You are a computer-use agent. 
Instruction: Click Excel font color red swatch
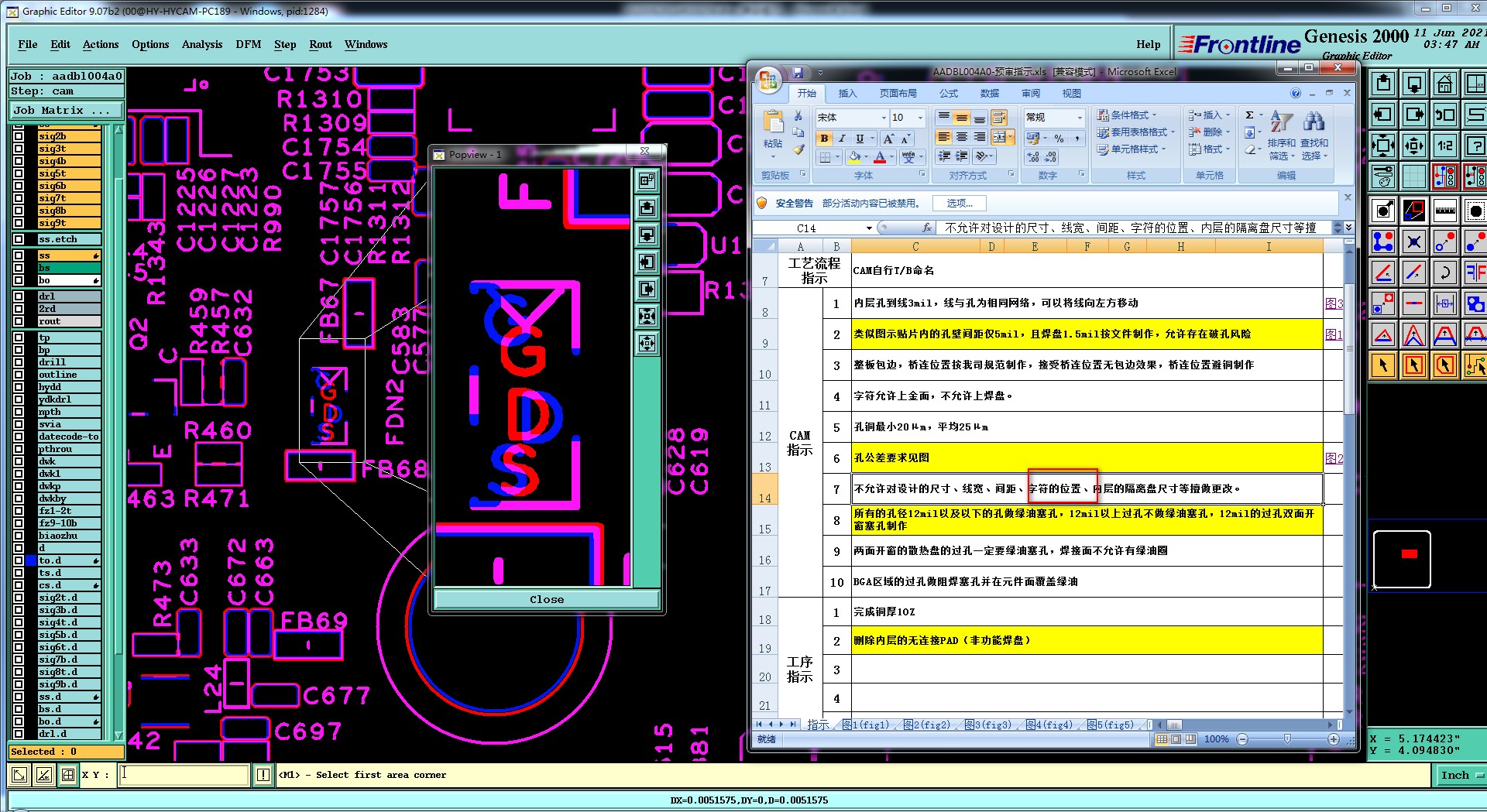tap(880, 157)
